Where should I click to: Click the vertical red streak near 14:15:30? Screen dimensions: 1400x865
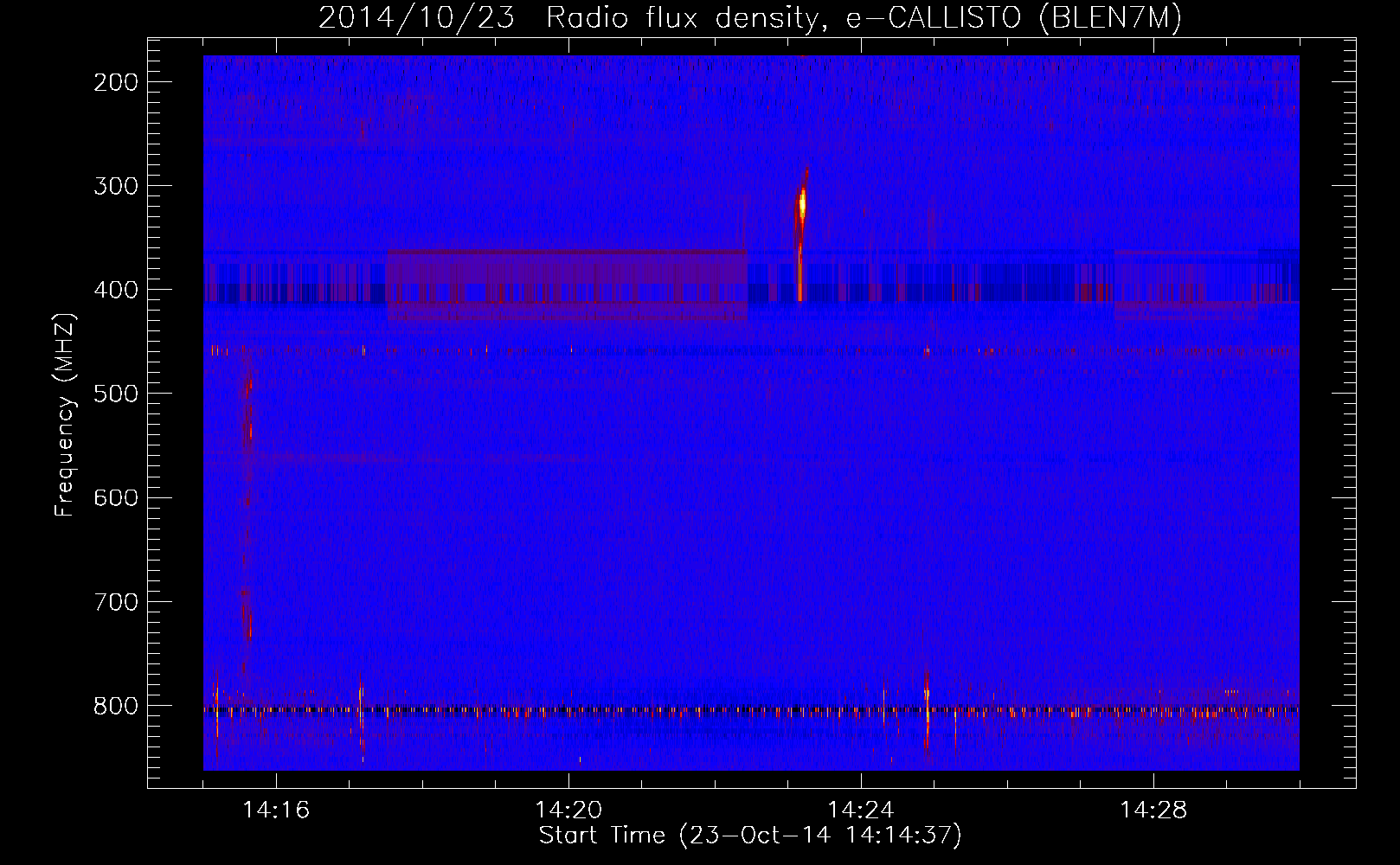tap(247, 510)
